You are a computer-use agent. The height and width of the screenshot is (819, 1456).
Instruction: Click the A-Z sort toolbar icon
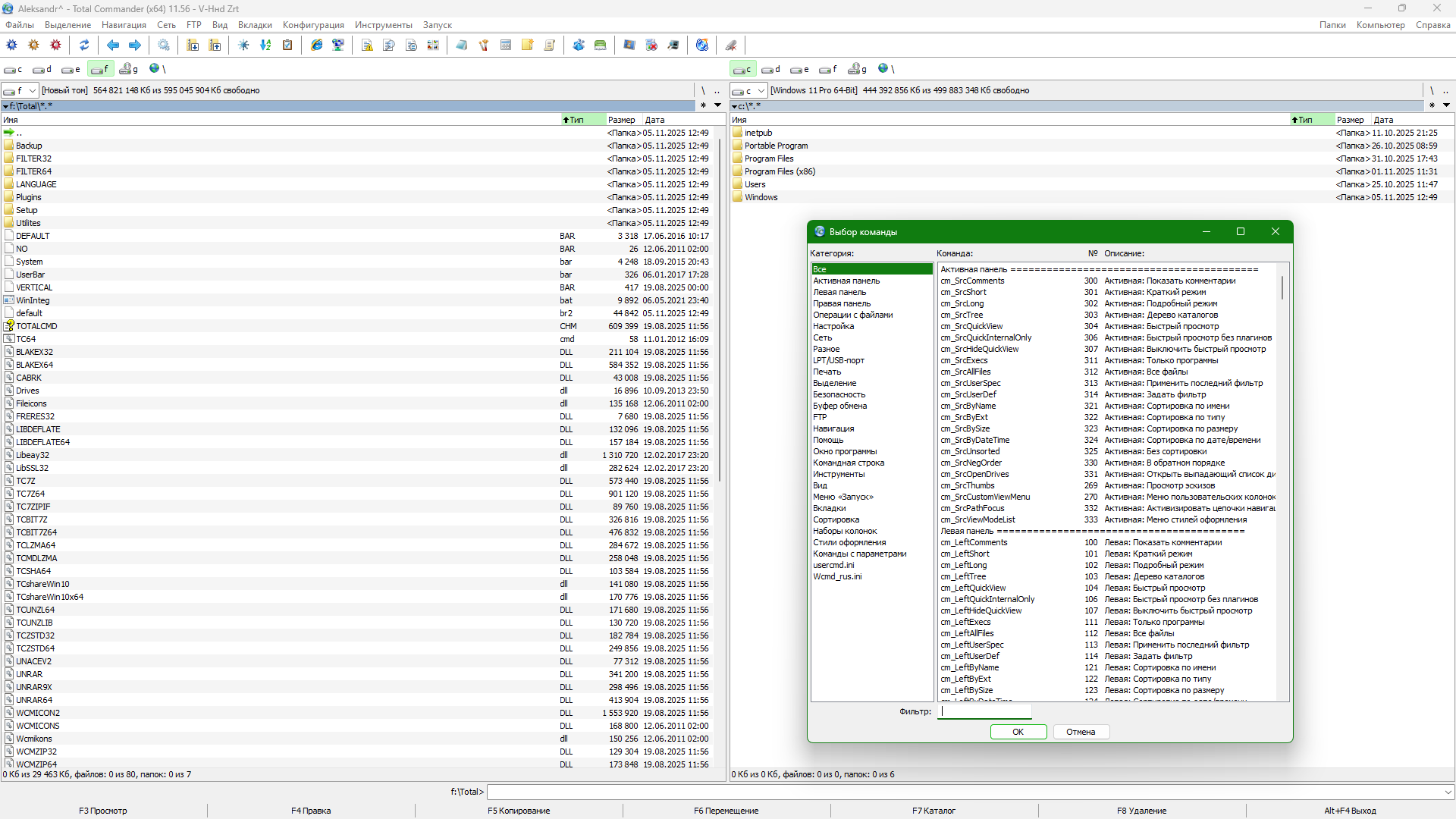(x=265, y=45)
